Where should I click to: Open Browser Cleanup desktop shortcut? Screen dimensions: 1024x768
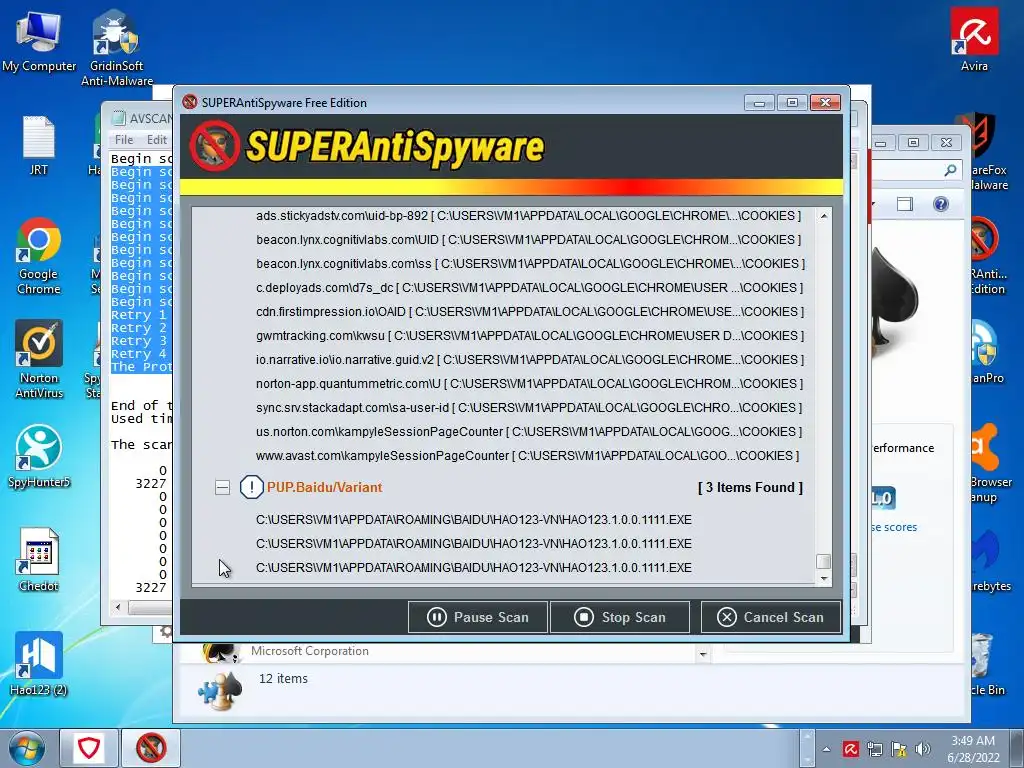pos(989,464)
